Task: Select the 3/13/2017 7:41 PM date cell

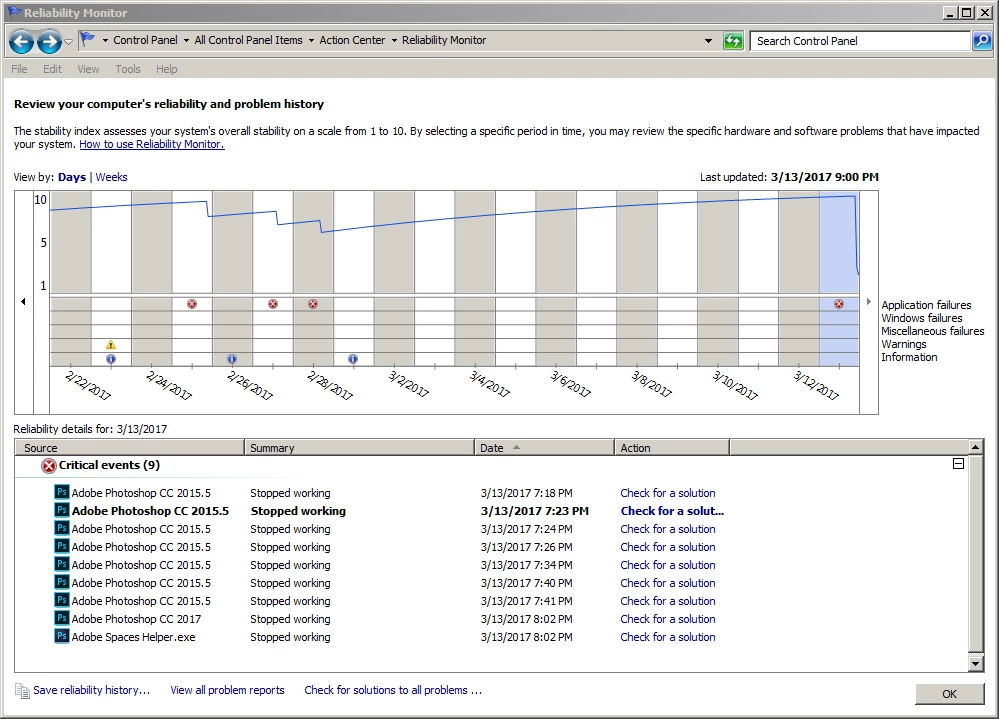Action: tap(526, 601)
